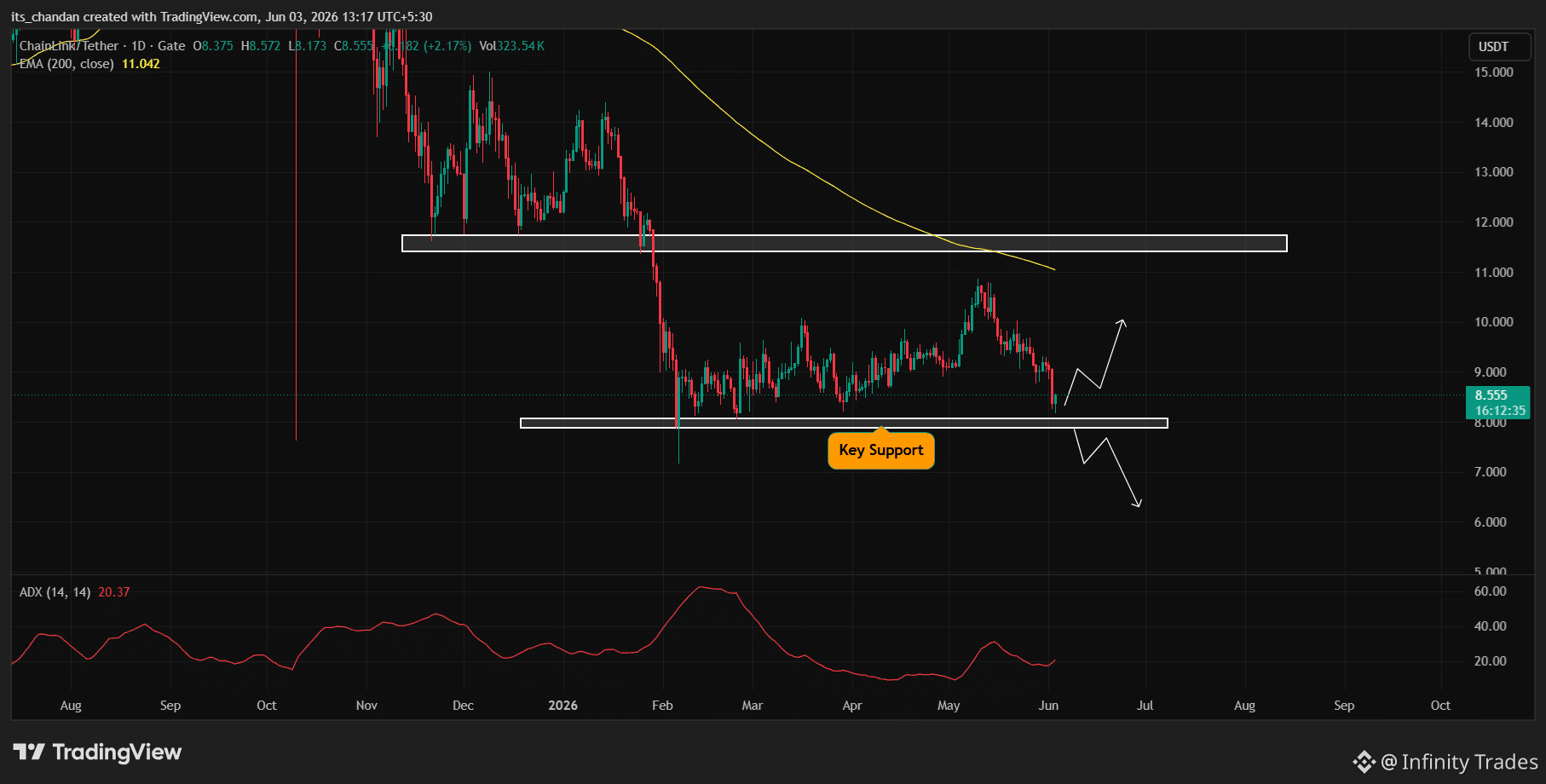Click the 12.000 price axis label
Screen dimensions: 1546x784
(x=1494, y=222)
